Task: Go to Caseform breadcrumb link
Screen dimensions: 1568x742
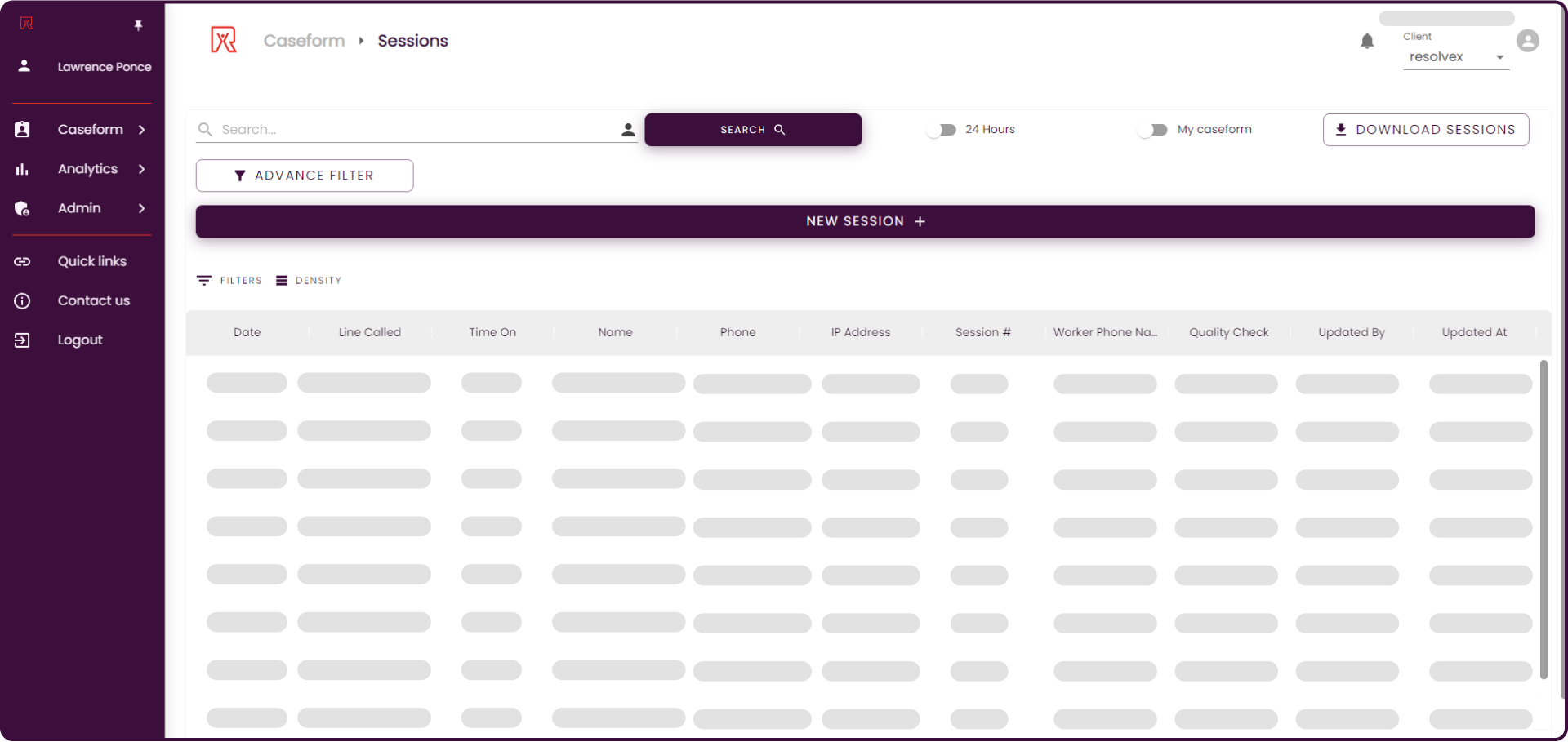Action: (x=304, y=41)
